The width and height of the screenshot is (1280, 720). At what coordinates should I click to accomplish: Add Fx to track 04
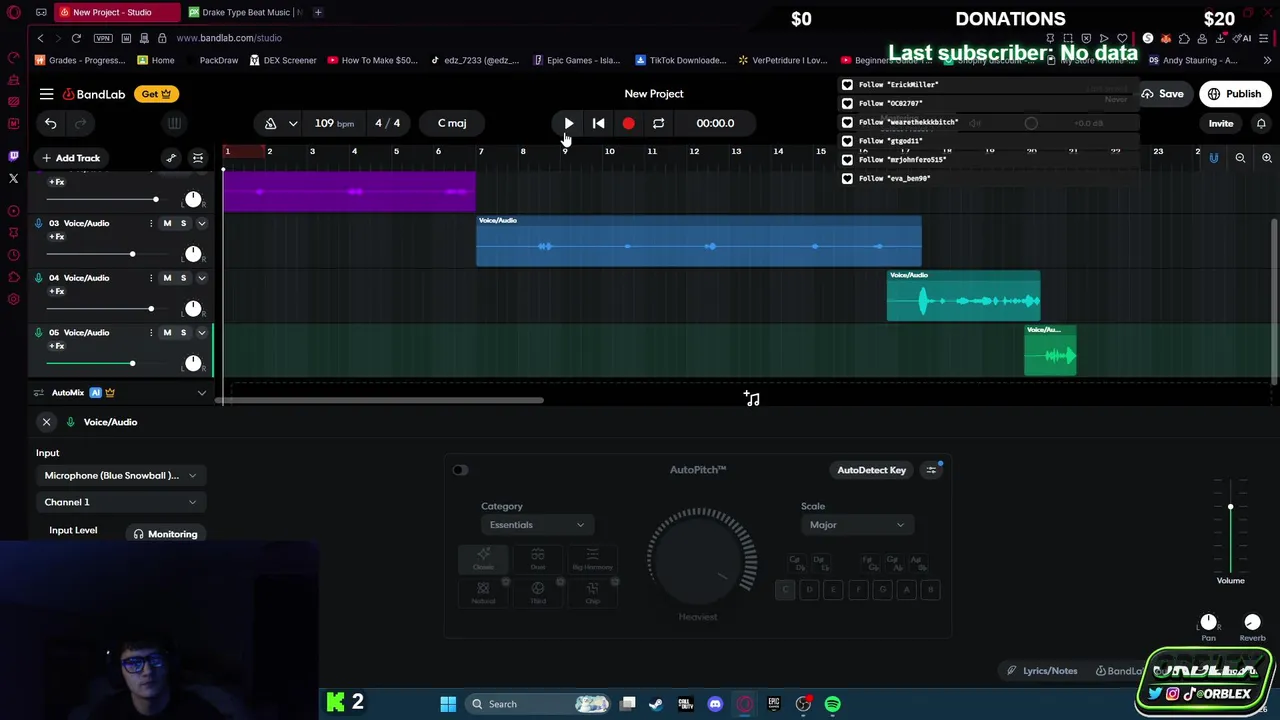click(57, 292)
